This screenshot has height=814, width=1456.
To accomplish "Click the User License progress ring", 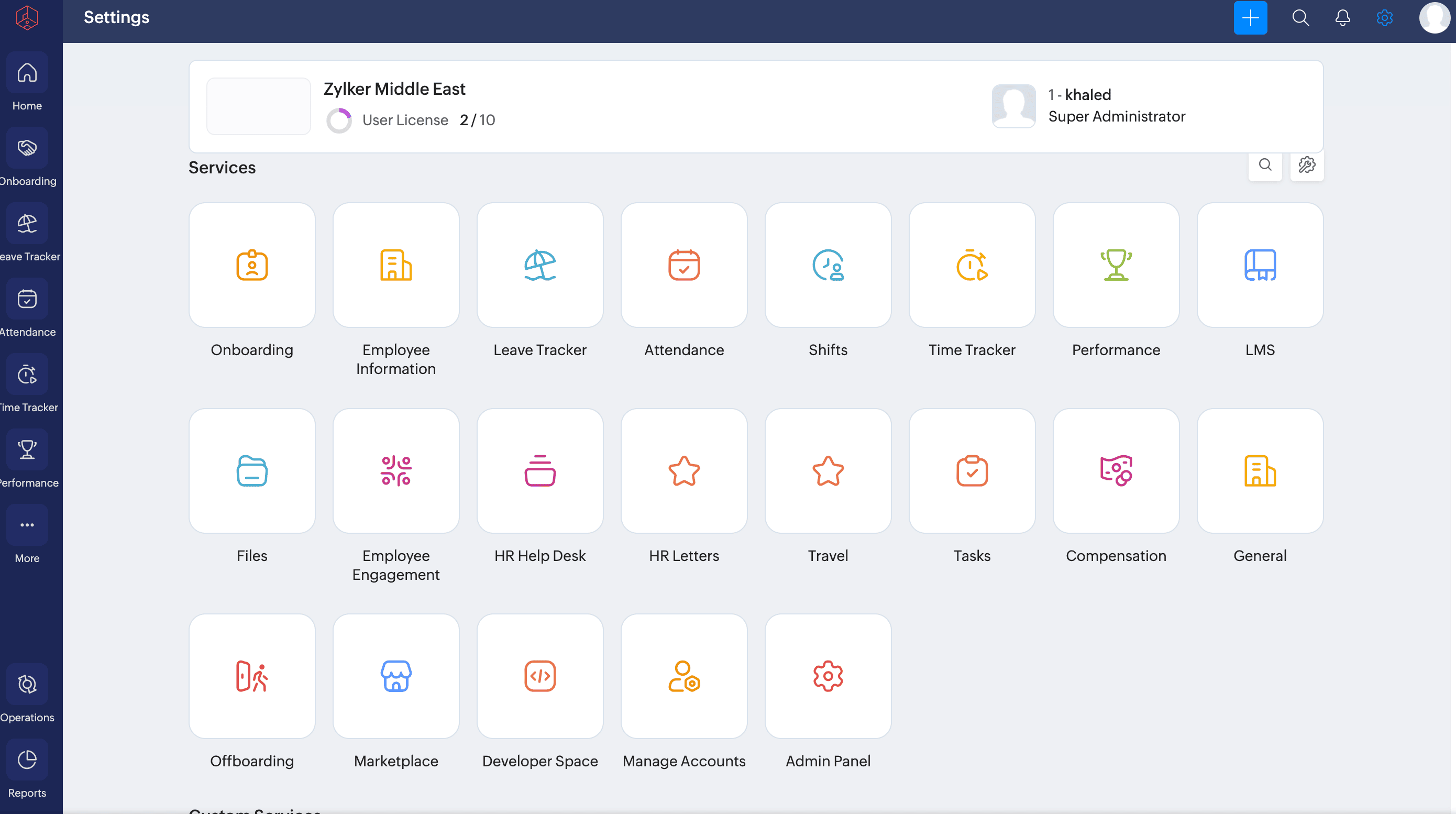I will coord(338,120).
